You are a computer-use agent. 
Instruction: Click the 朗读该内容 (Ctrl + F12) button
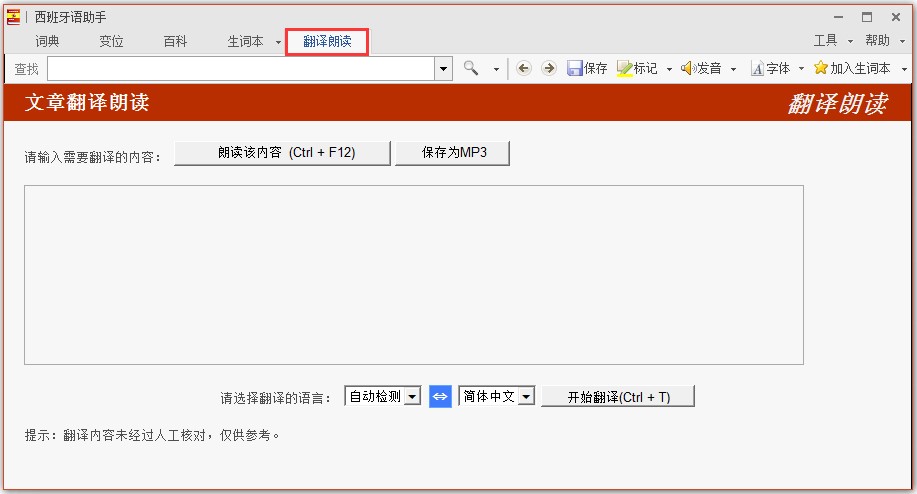click(x=282, y=153)
